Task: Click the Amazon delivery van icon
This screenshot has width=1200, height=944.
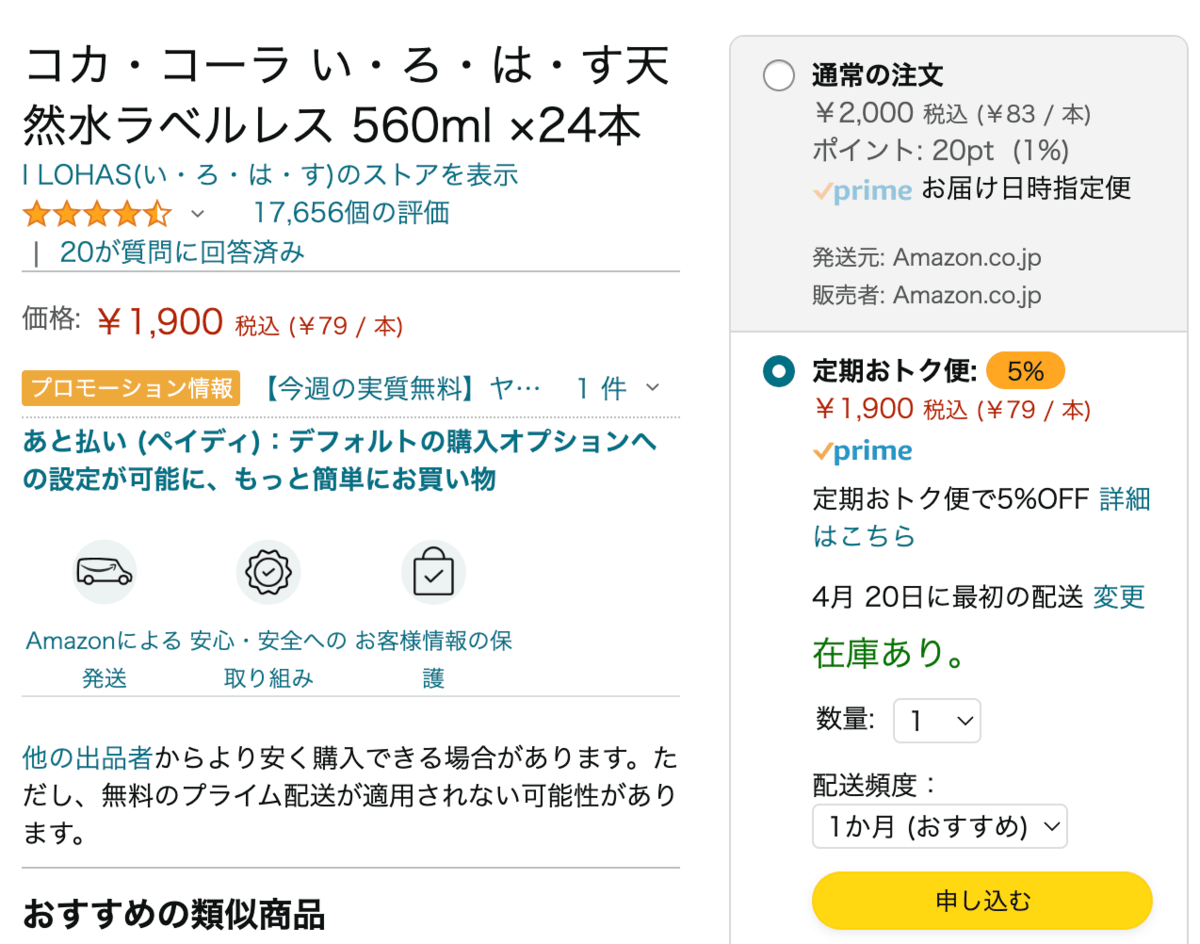Action: 104,572
